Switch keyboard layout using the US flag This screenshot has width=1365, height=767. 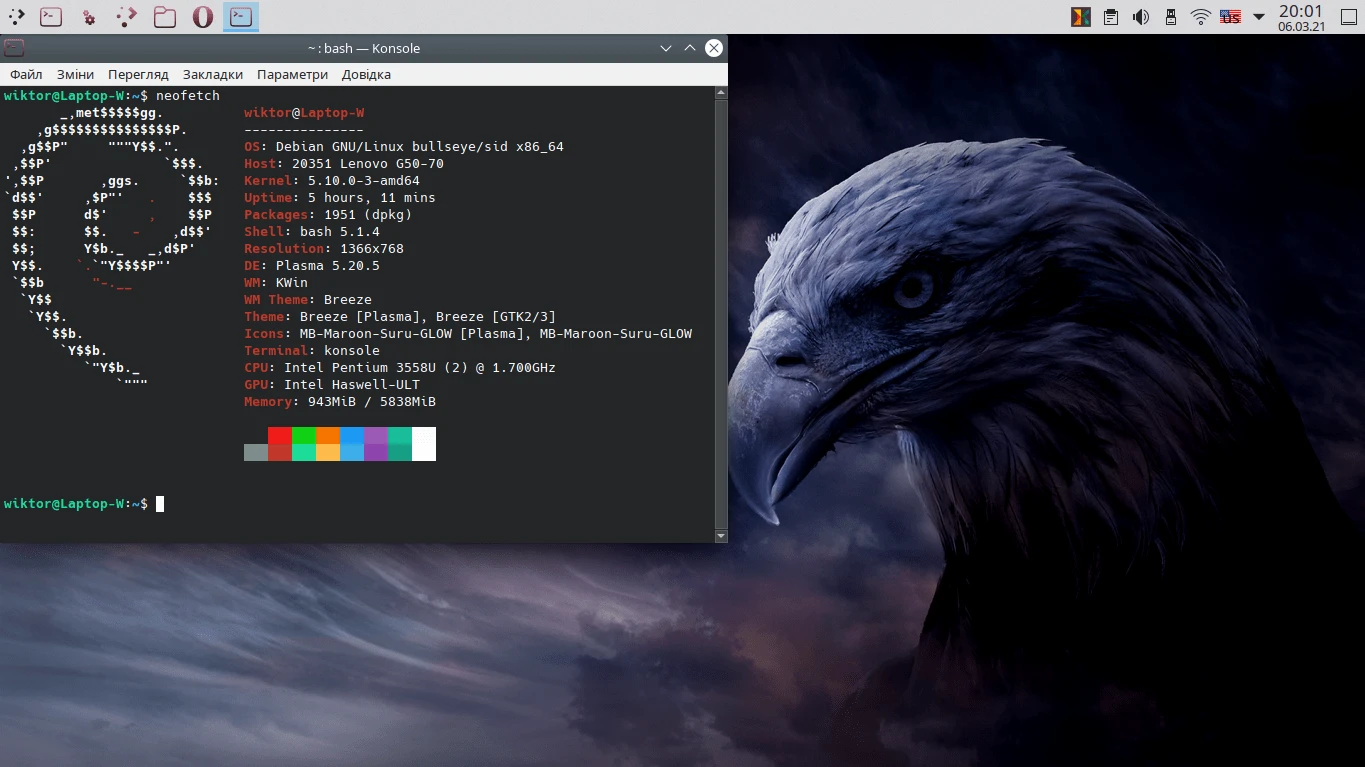click(1230, 16)
